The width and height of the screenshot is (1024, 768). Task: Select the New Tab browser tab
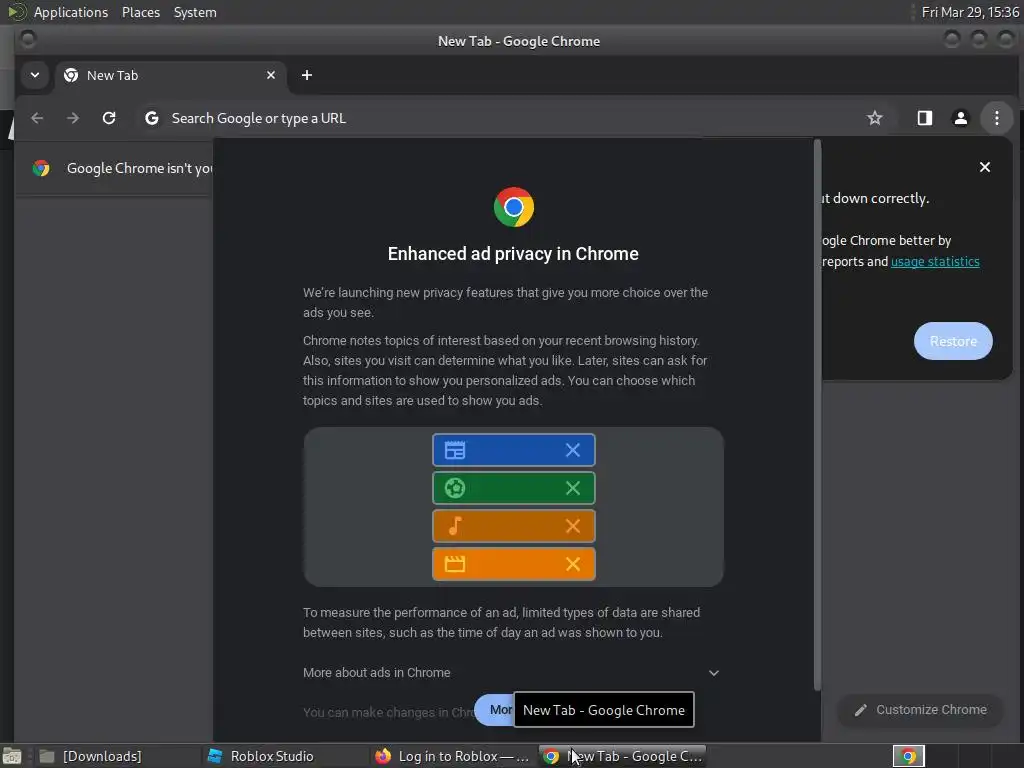pyautogui.click(x=170, y=75)
